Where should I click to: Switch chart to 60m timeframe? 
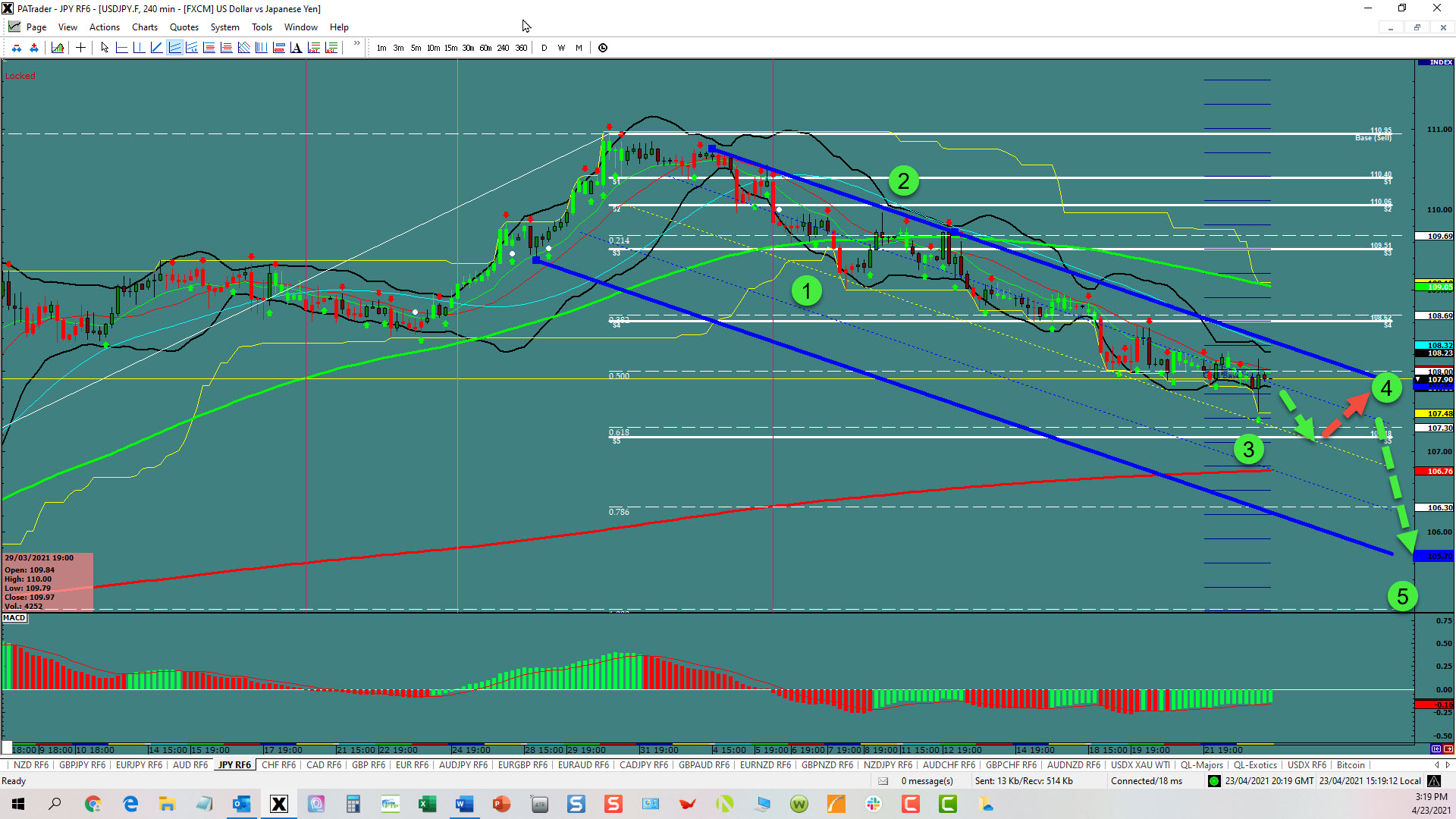485,48
